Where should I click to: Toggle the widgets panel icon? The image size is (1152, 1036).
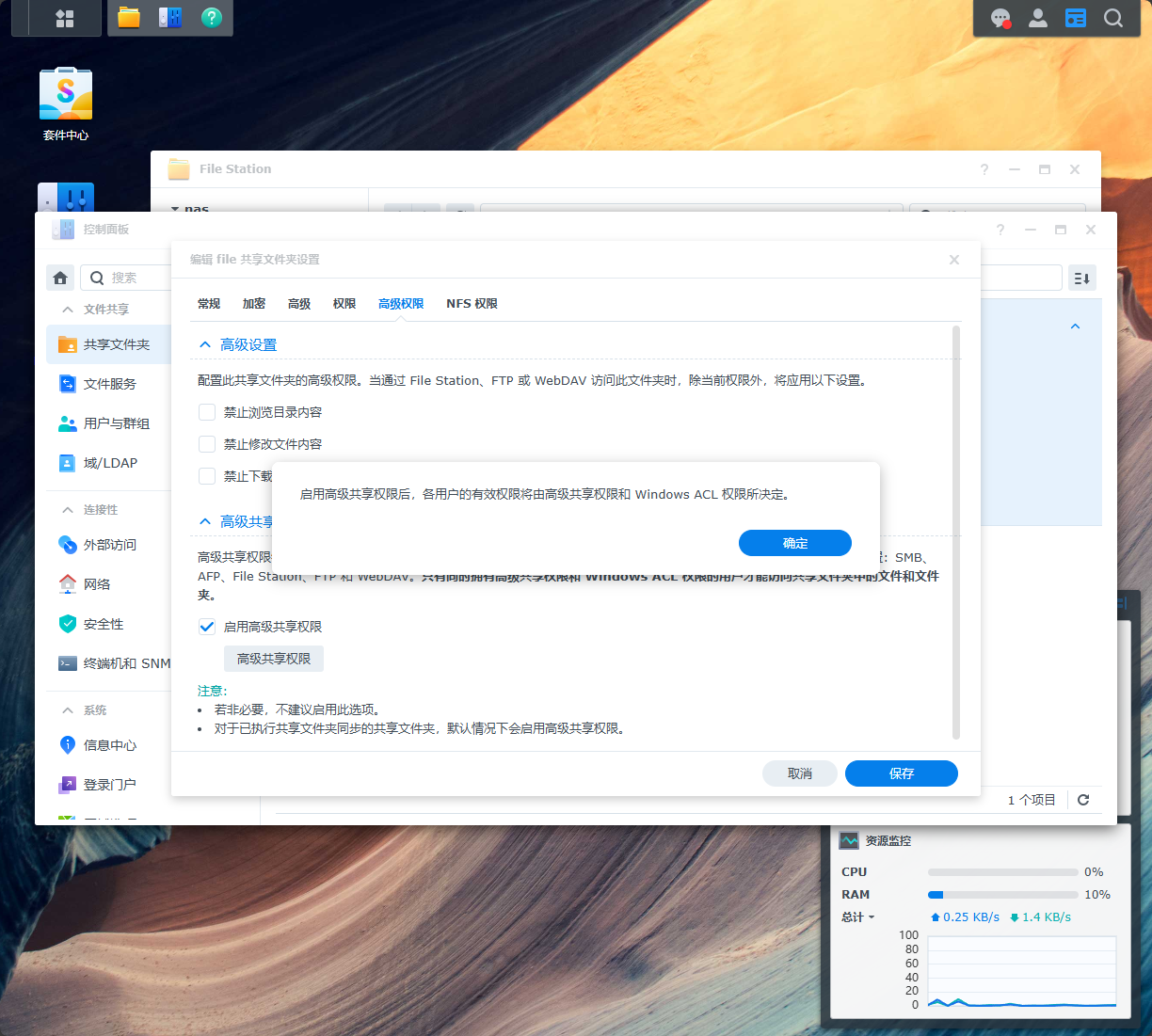click(1076, 18)
